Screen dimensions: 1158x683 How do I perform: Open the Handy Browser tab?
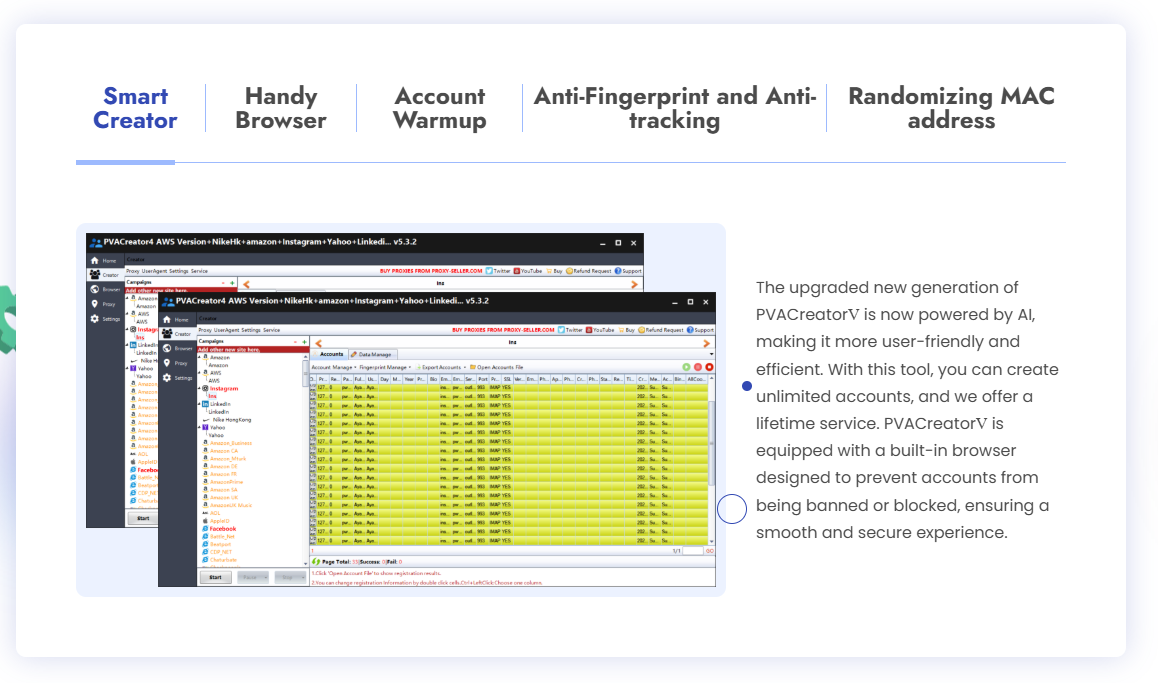pyautogui.click(x=281, y=108)
